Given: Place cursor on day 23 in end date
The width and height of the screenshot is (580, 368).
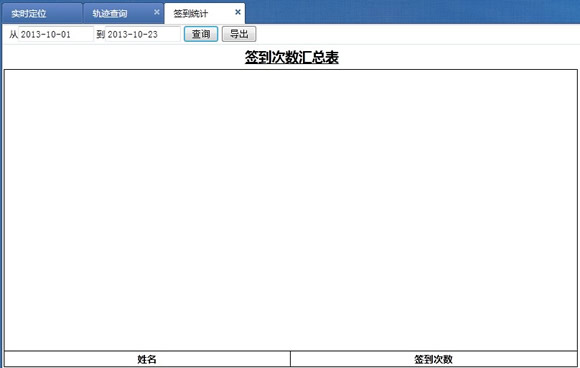Looking at the screenshot, I should [x=153, y=34].
